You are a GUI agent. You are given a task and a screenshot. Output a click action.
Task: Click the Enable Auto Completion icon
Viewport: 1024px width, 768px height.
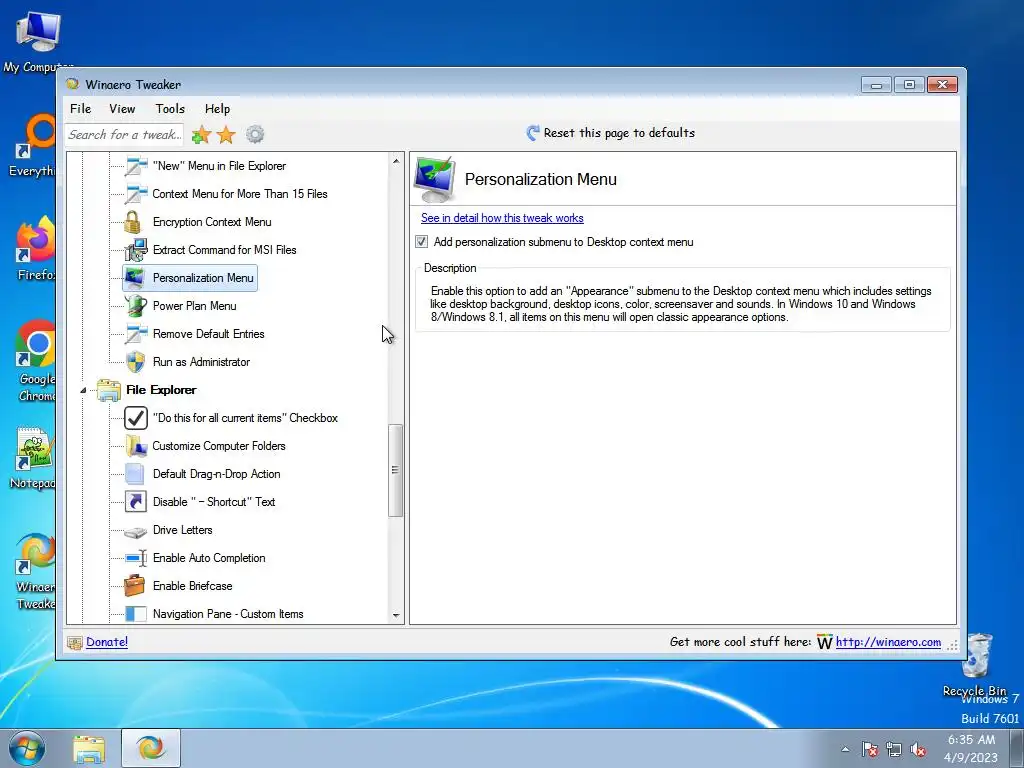pyautogui.click(x=135, y=558)
